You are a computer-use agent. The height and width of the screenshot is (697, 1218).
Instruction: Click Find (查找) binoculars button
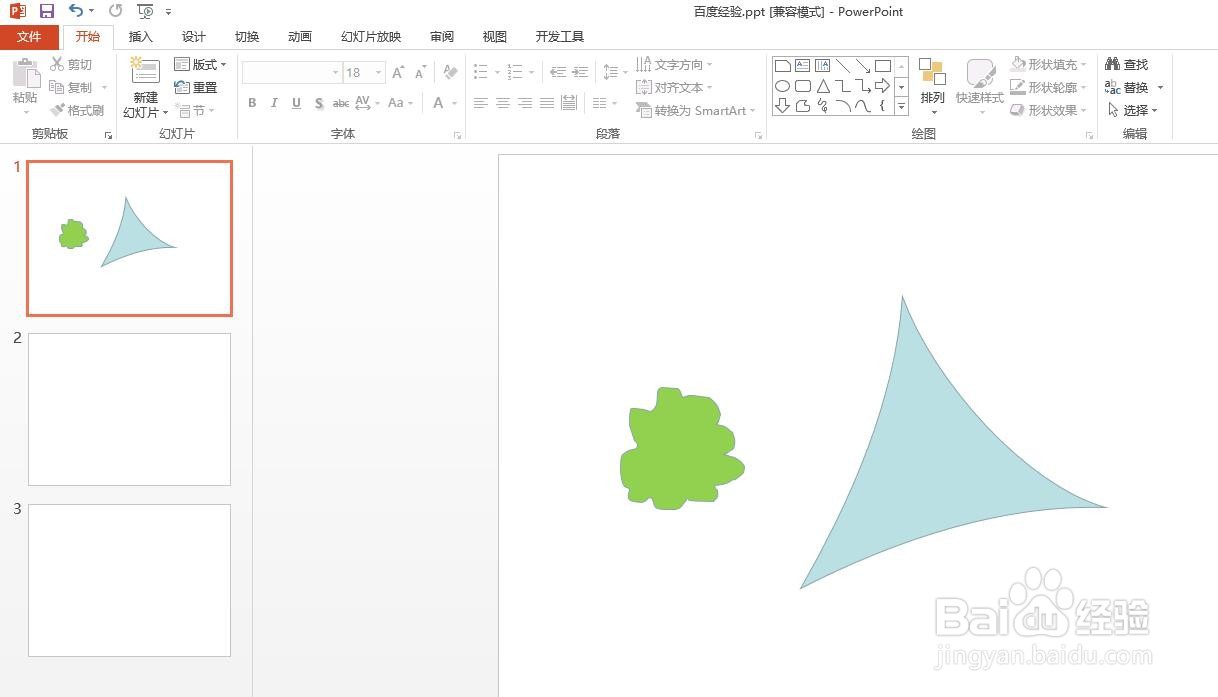point(1127,64)
